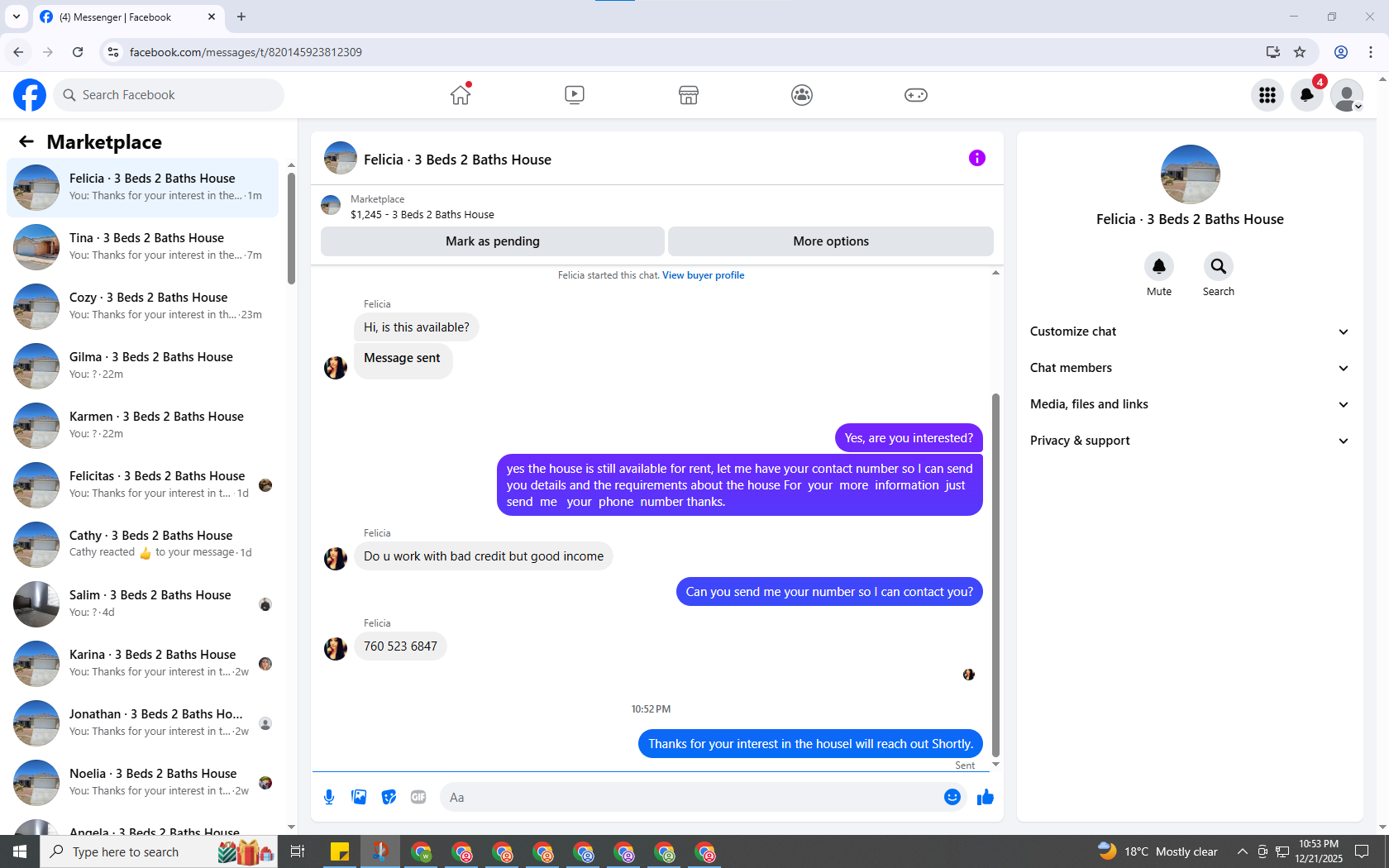Open Task View on the taskbar
1389x868 pixels.
click(x=298, y=851)
